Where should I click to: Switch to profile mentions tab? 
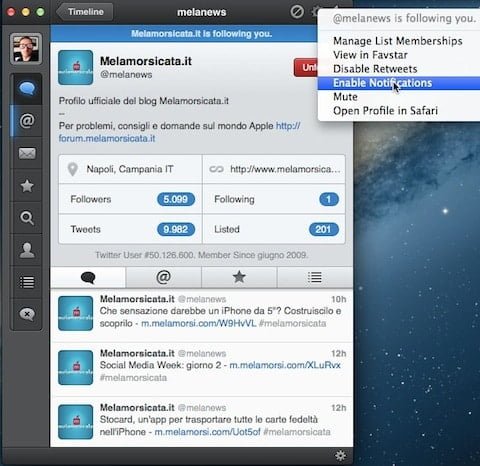pyautogui.click(x=164, y=277)
